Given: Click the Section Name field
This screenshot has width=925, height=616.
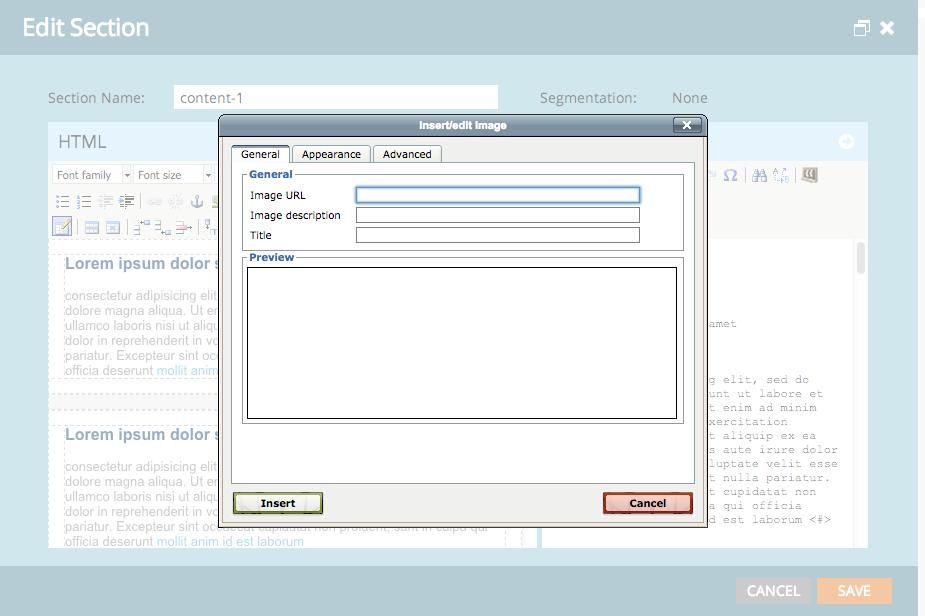Looking at the screenshot, I should 335,98.
